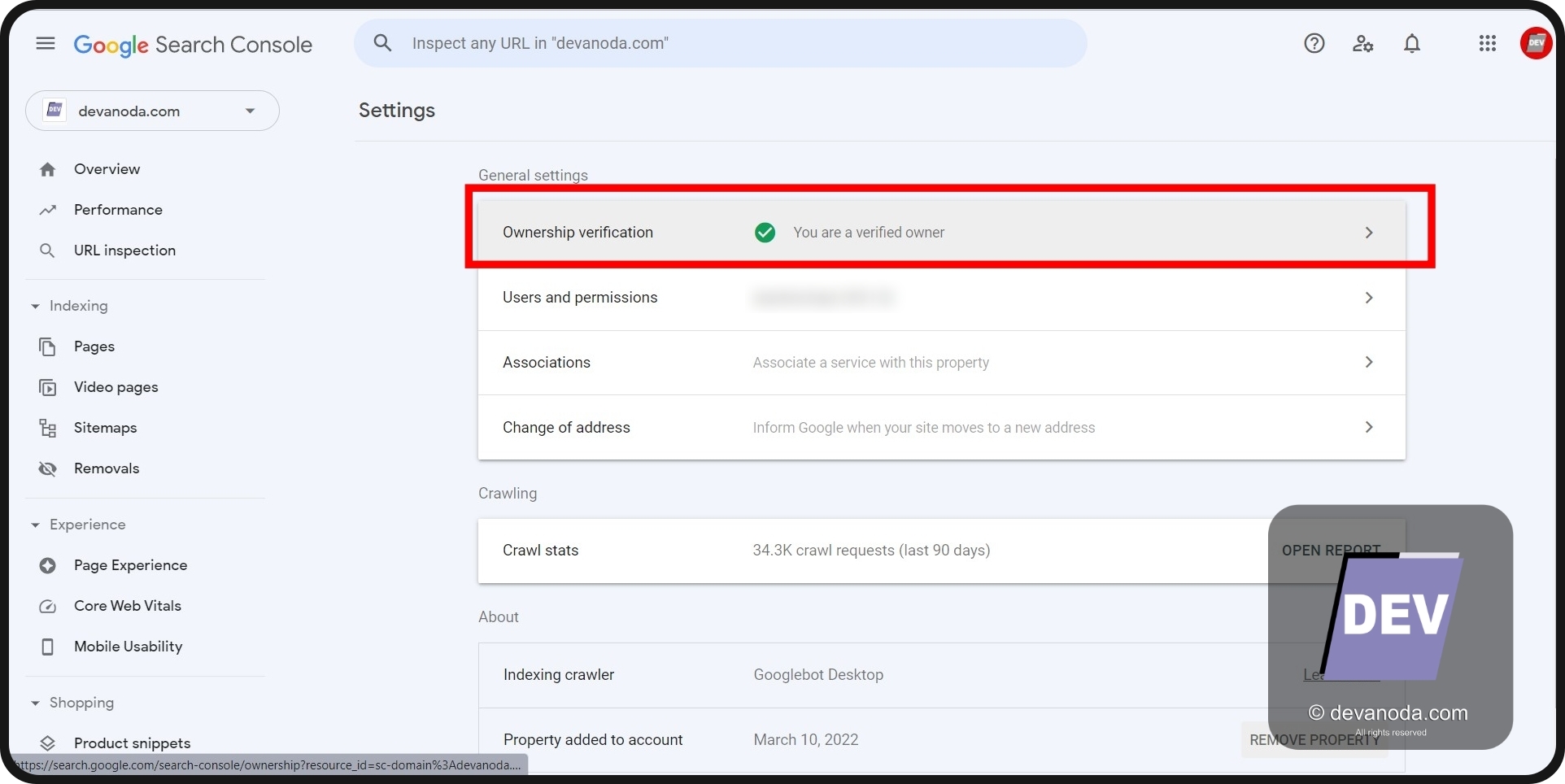1565x784 pixels.
Task: Click the Page Experience icon
Action: tap(48, 565)
